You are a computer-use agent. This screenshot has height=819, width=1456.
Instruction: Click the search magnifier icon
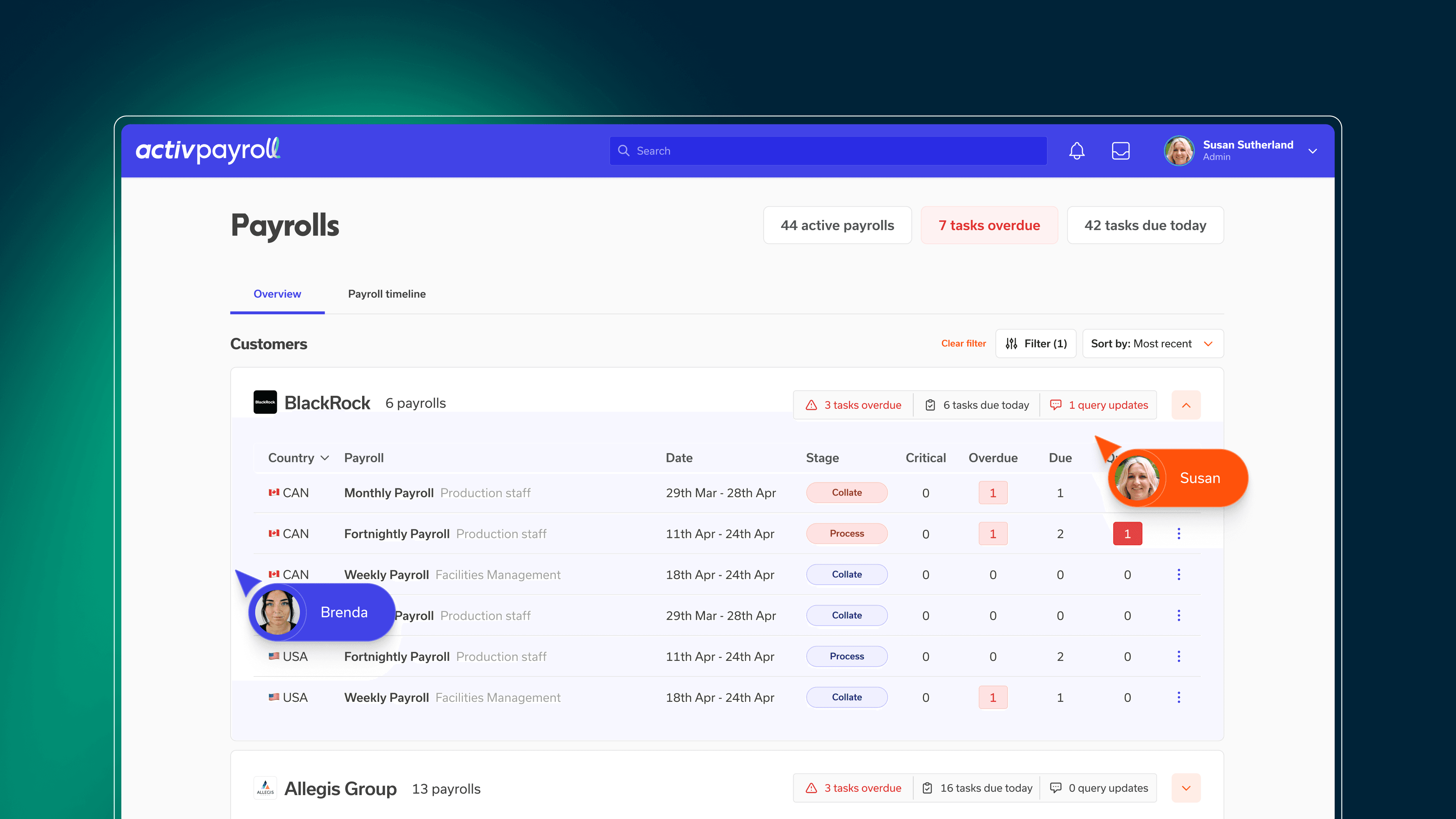pos(623,151)
